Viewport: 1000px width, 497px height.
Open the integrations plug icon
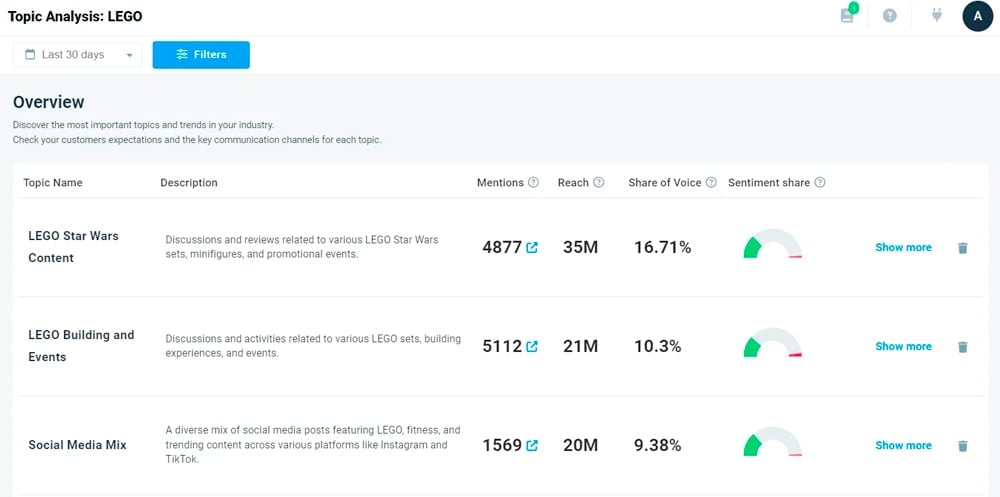pyautogui.click(x=936, y=15)
